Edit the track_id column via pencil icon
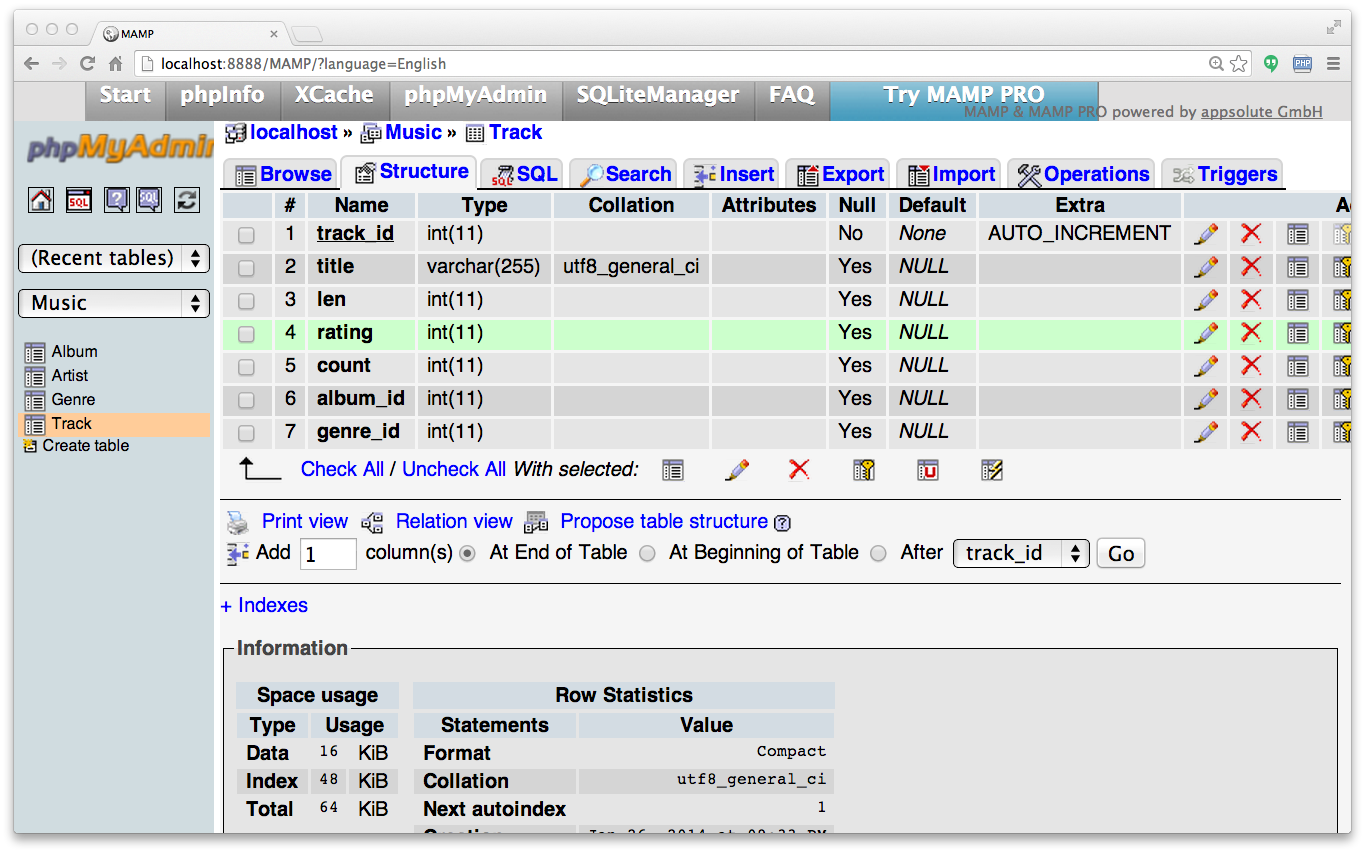 coord(1207,234)
